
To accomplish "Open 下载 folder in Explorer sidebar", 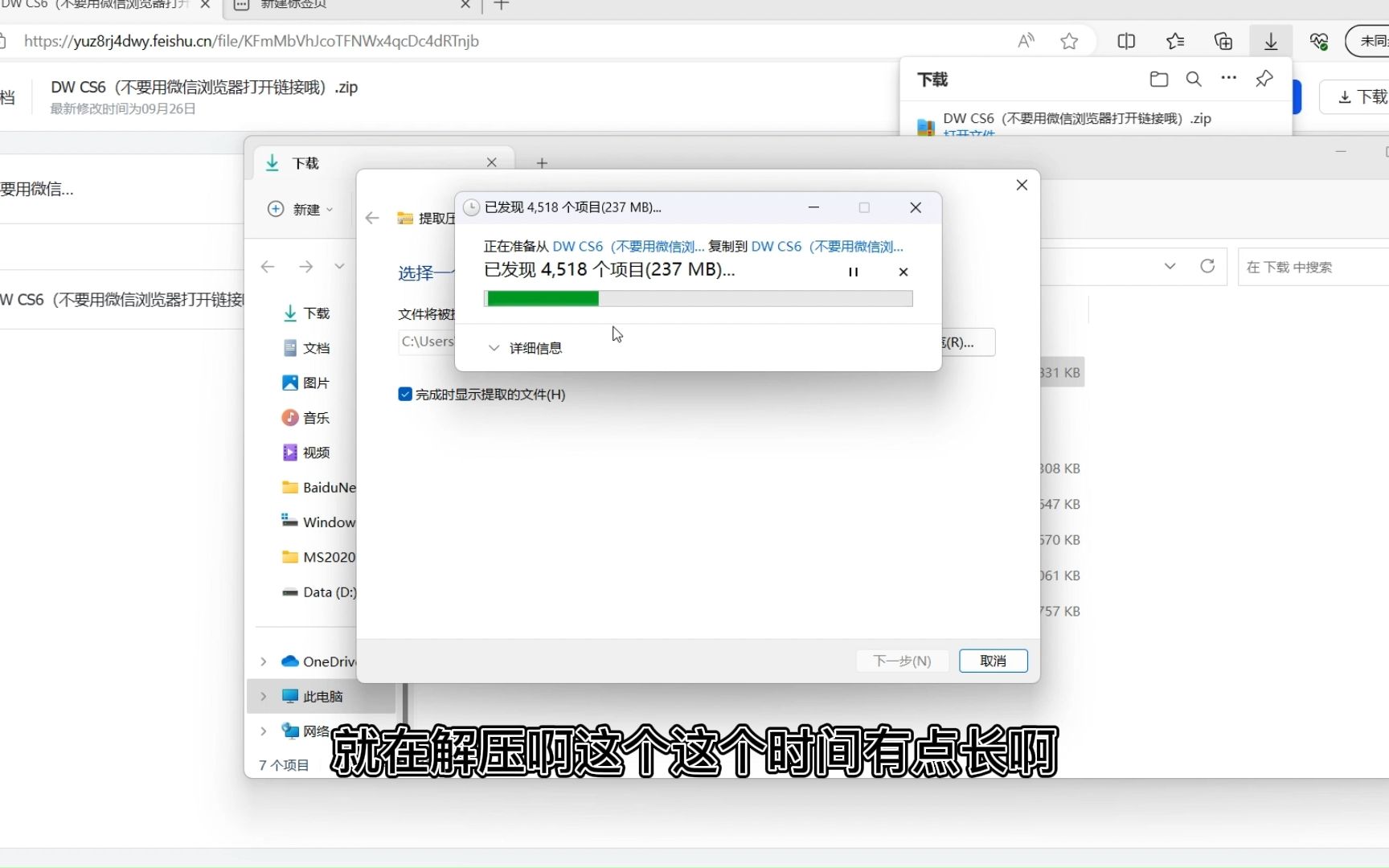I will click(x=307, y=313).
